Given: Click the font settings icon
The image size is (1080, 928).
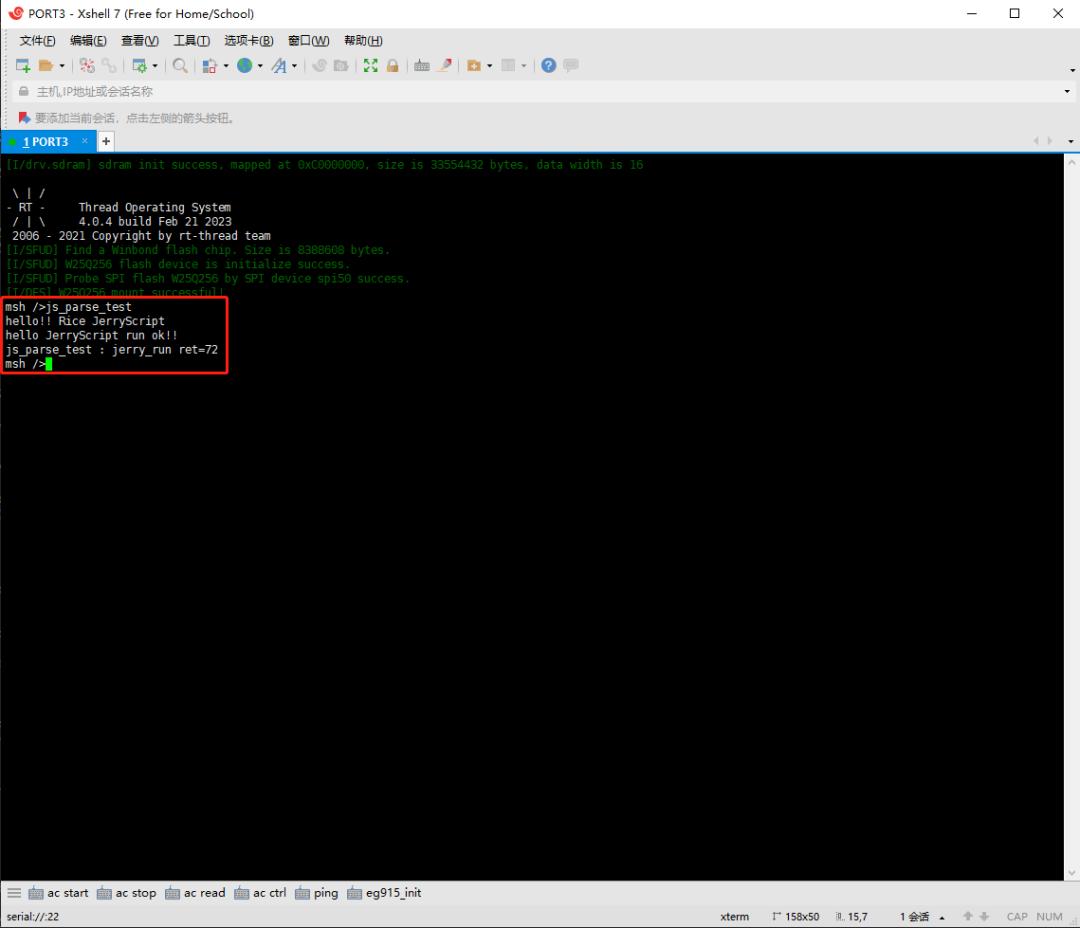Looking at the screenshot, I should (279, 65).
